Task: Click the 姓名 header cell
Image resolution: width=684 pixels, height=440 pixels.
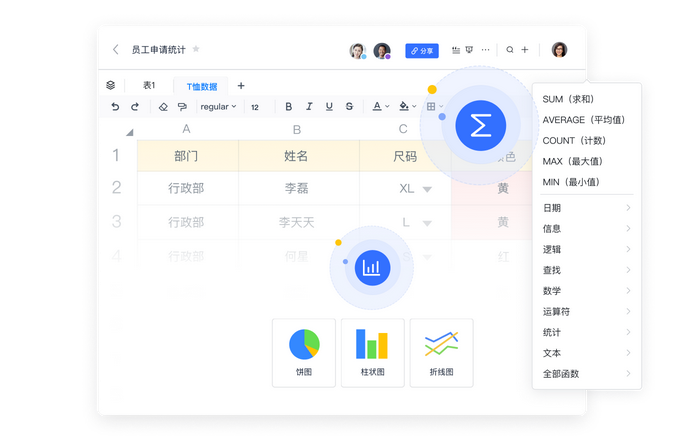Action: [x=299, y=156]
